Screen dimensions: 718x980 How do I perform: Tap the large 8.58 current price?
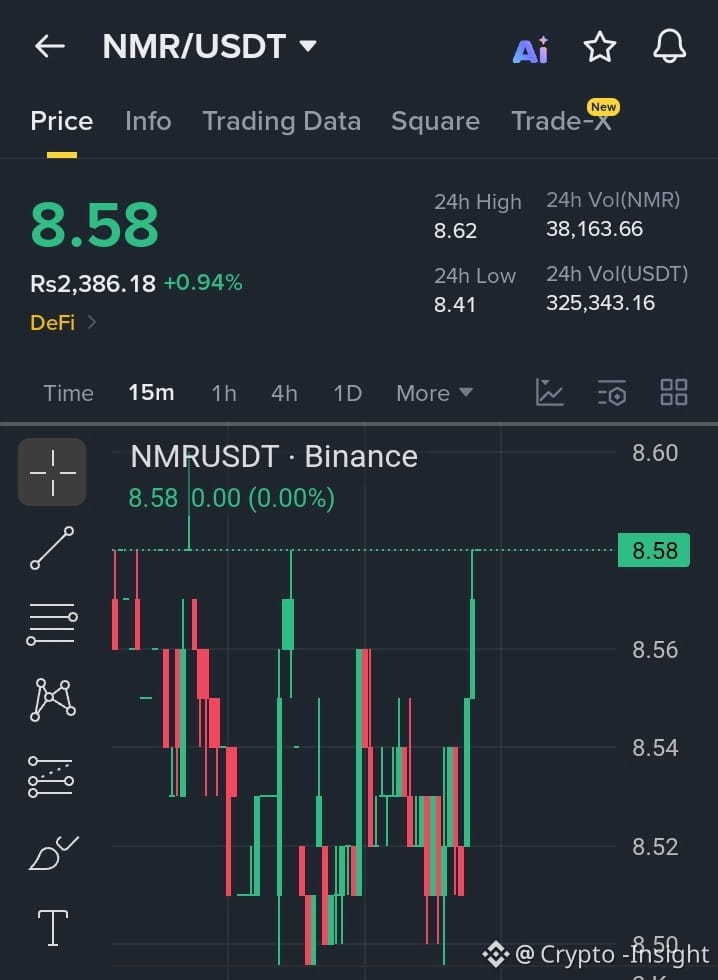[x=94, y=224]
